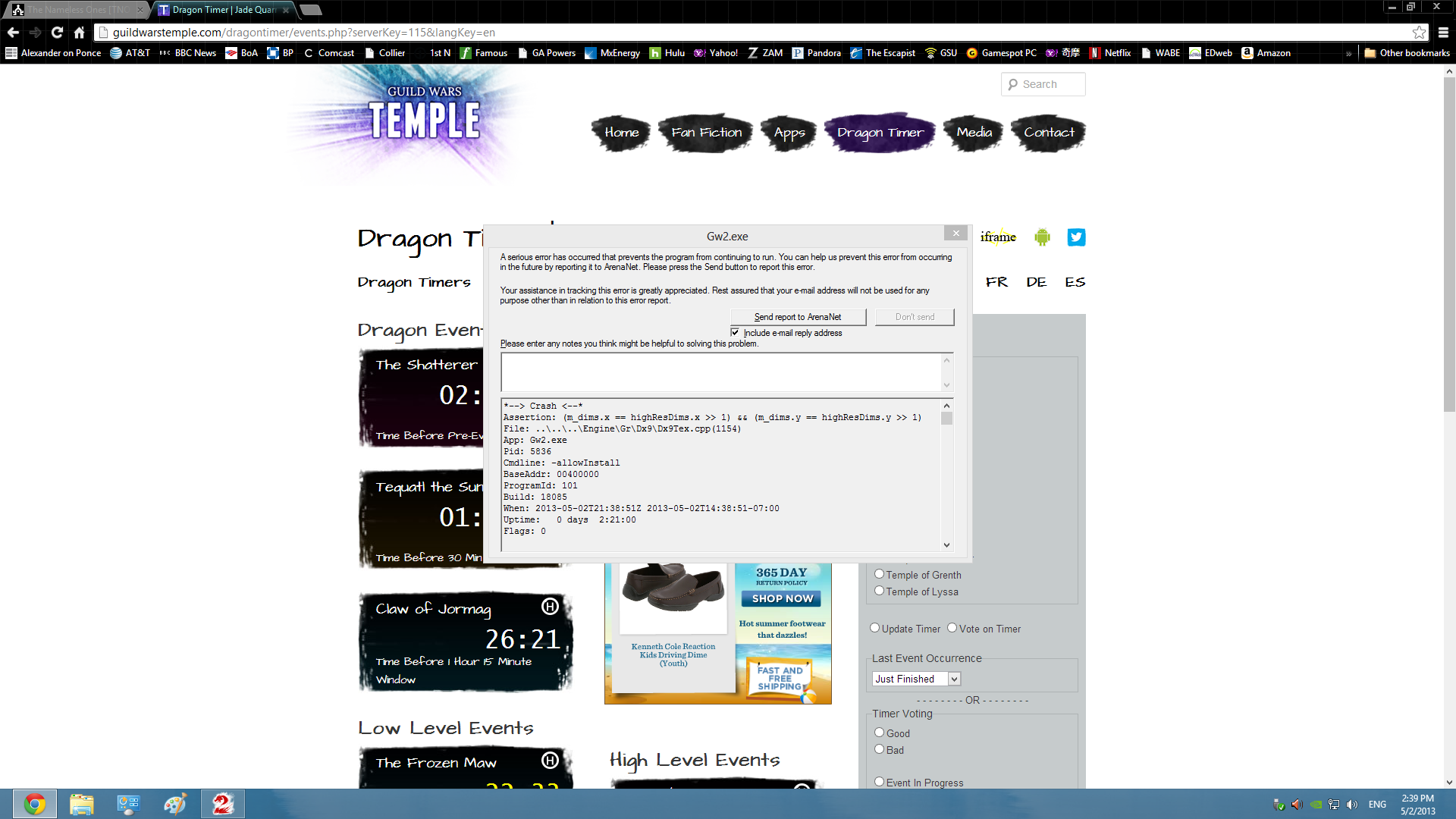Screen dimensions: 1456x819
Task: Select the Update Timer option
Action: point(874,628)
